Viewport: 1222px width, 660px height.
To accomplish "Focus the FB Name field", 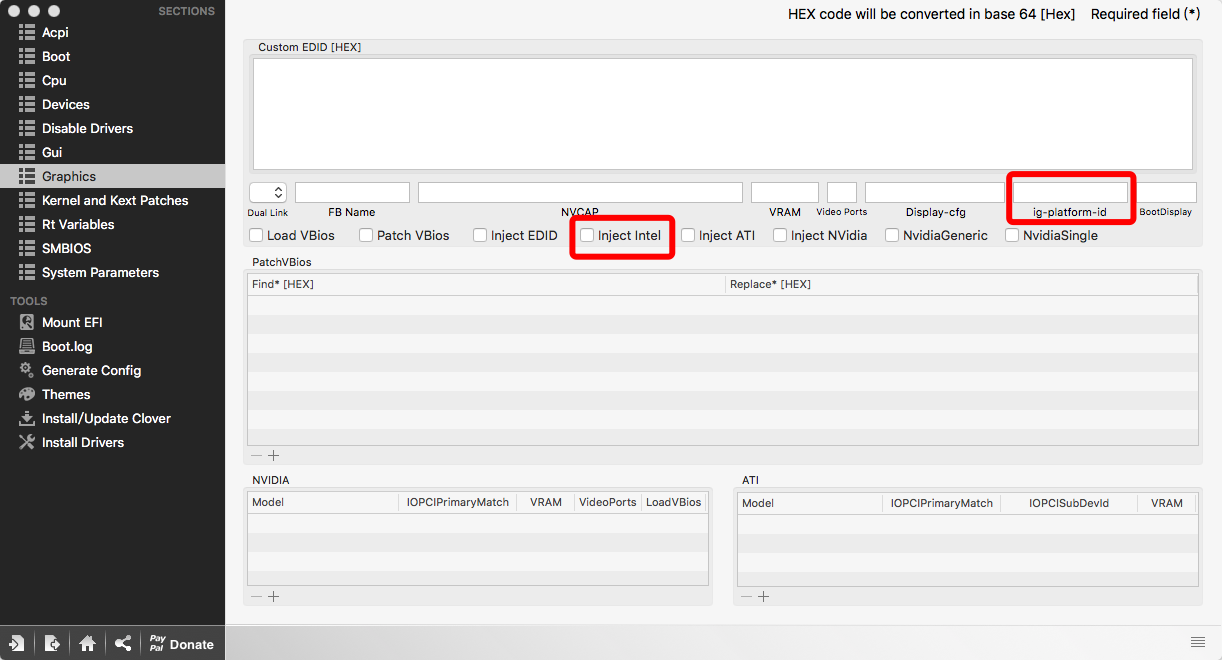I will [352, 192].
